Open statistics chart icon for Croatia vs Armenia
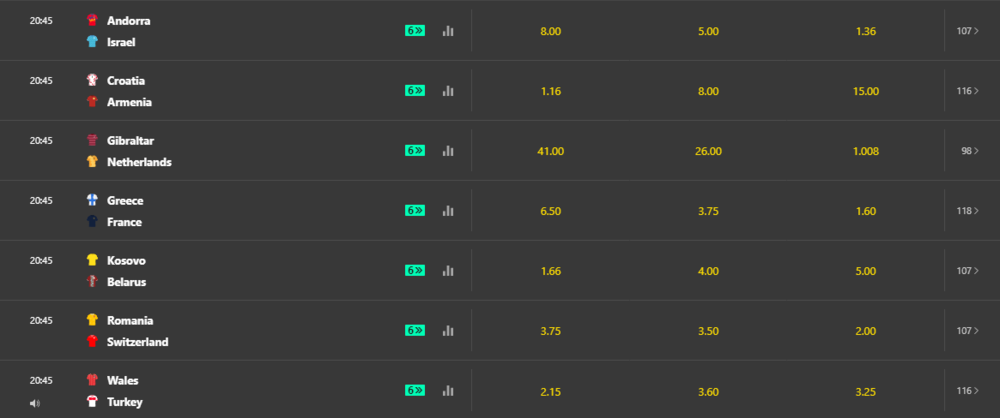This screenshot has height=418, width=1000. coord(448,91)
